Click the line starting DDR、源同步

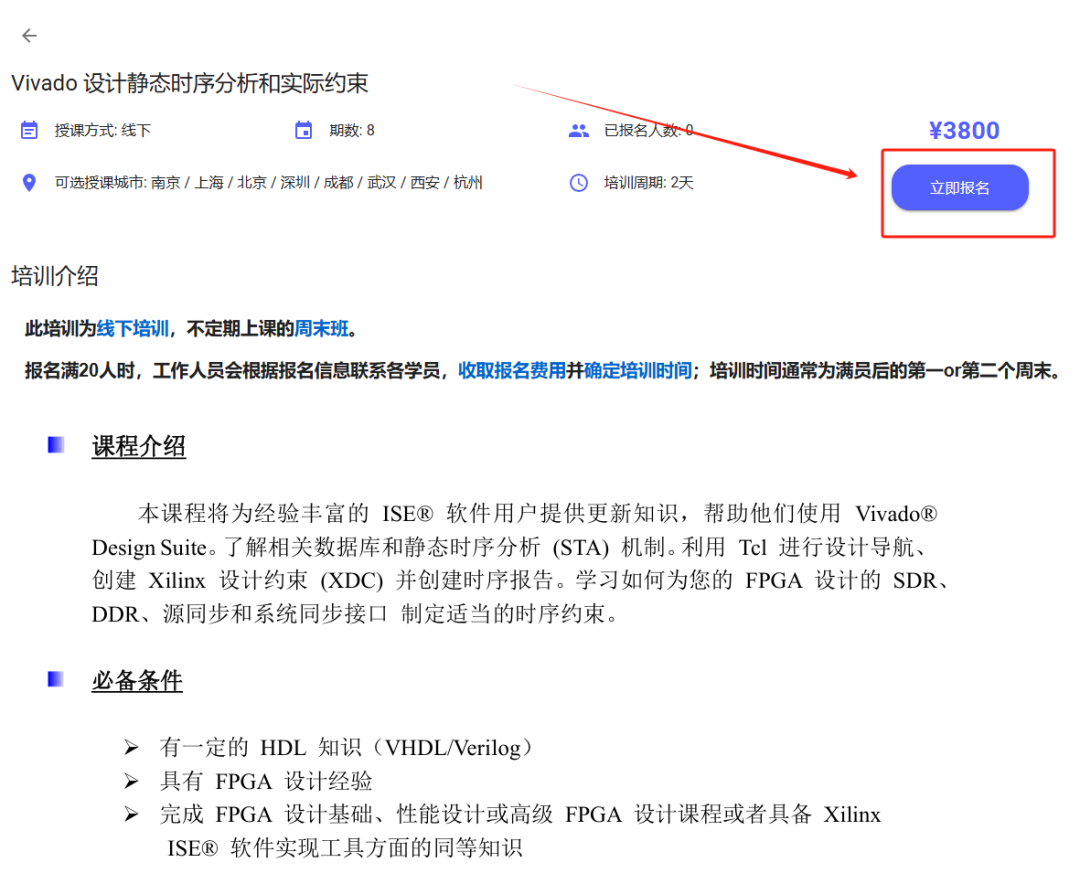(355, 613)
